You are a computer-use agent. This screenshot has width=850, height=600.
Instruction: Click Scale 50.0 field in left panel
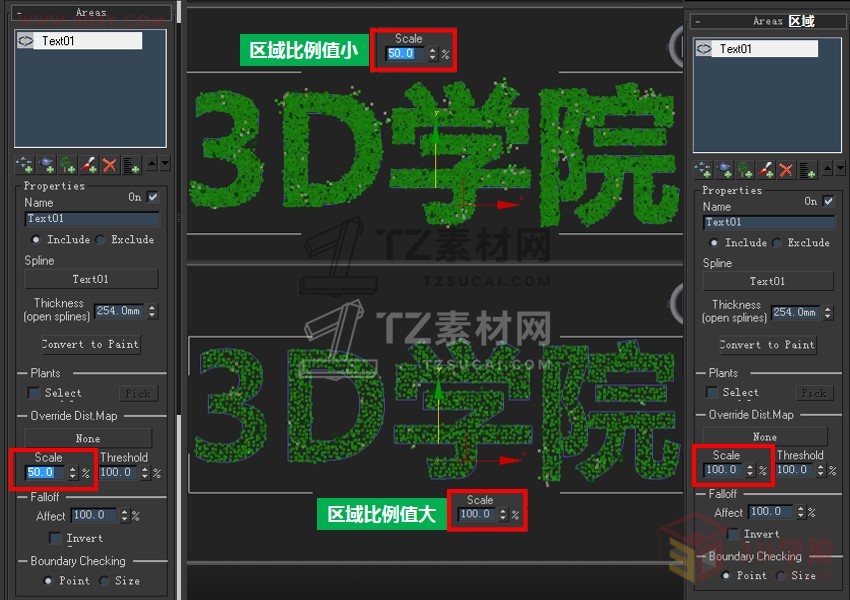pos(46,473)
